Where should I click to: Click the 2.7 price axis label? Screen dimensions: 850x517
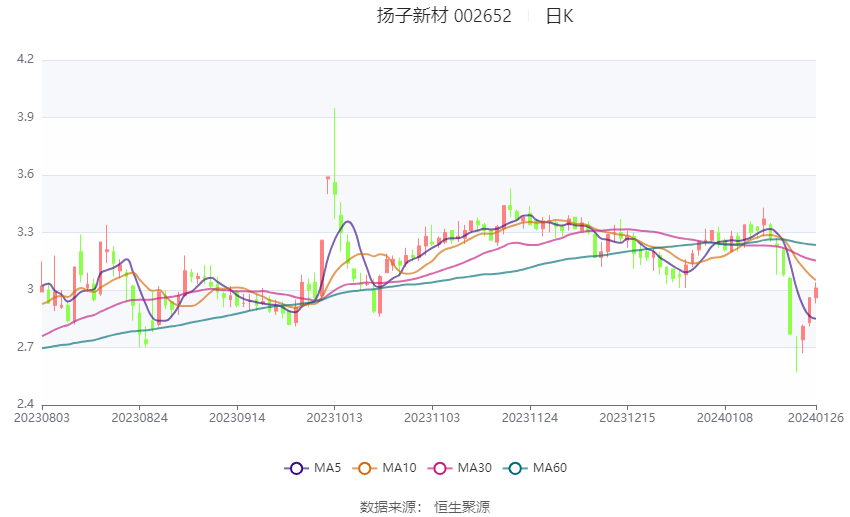[x=25, y=347]
